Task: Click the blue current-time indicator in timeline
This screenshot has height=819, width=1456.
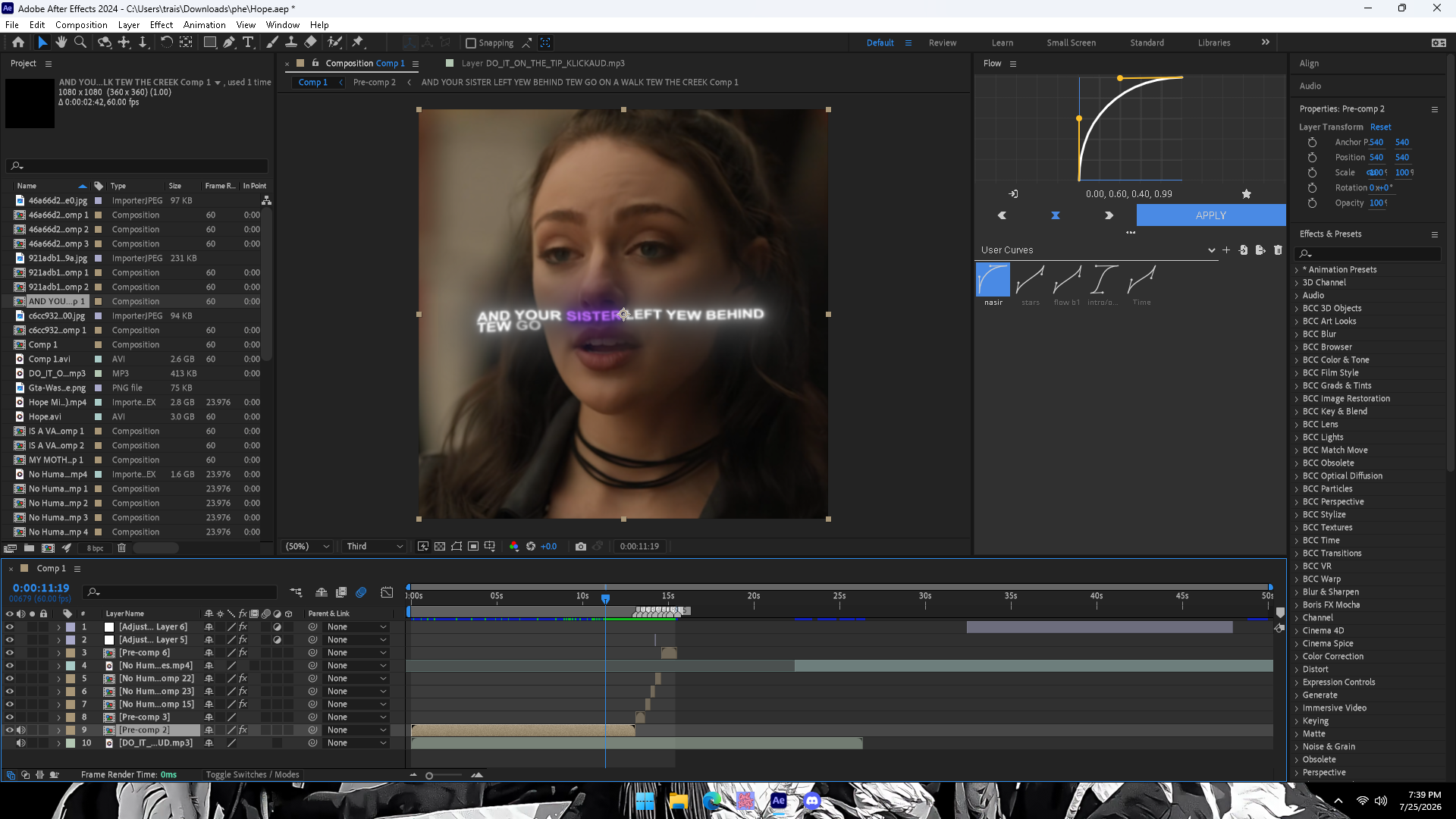Action: click(x=605, y=598)
